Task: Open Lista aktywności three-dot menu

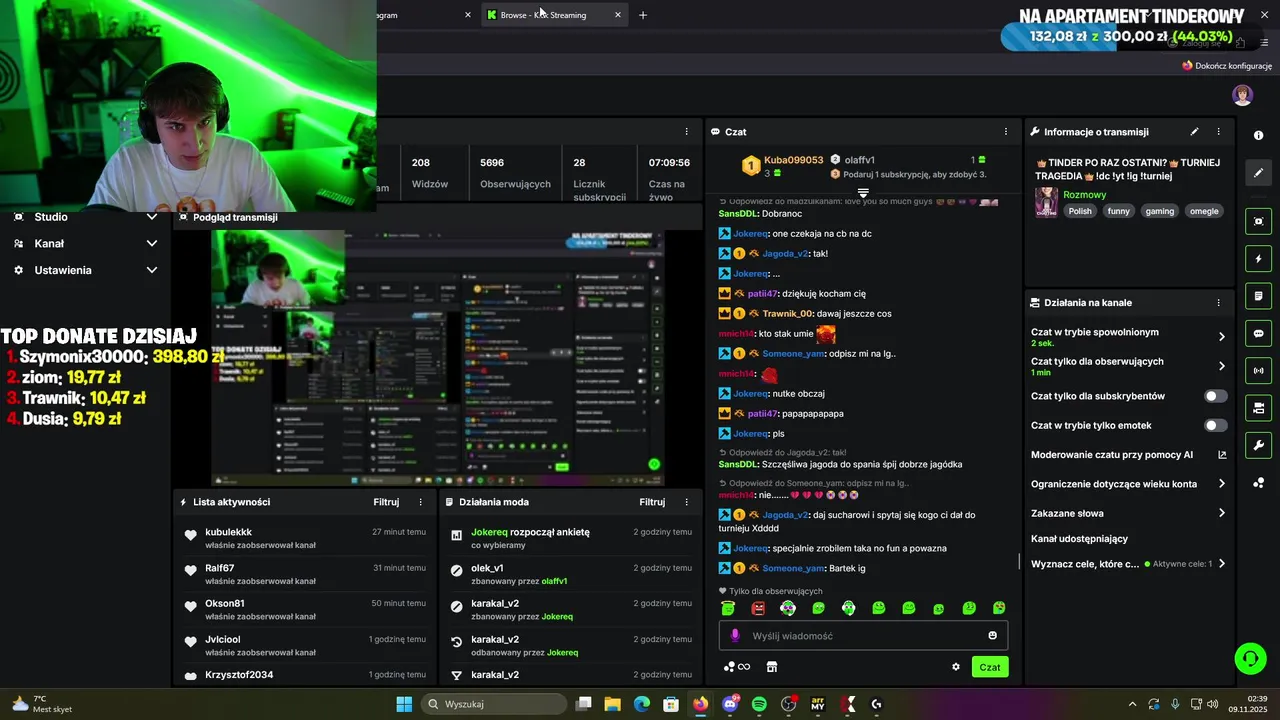Action: click(x=420, y=502)
